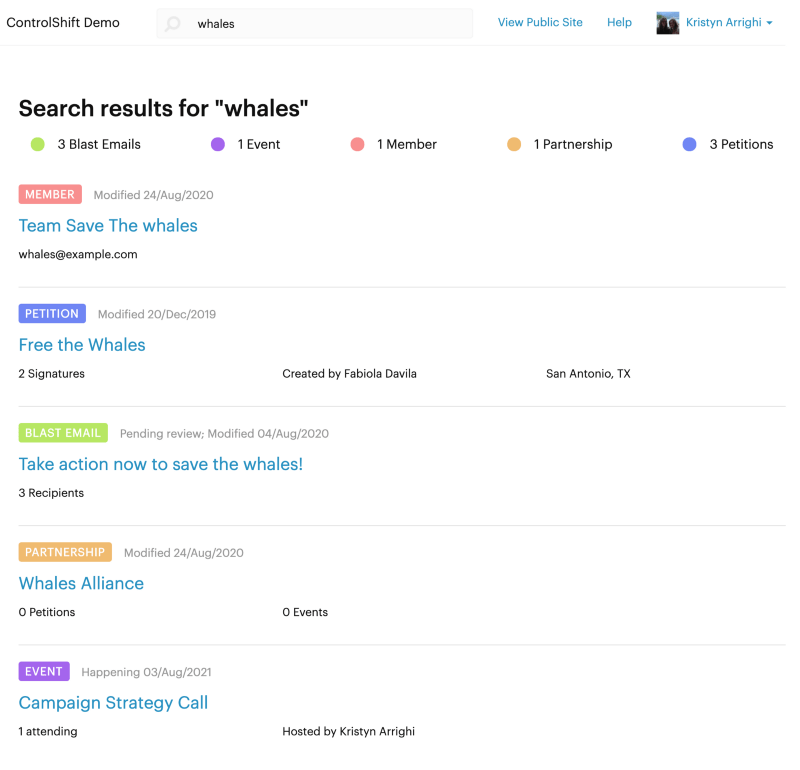Image resolution: width=800 pixels, height=770 pixels.
Task: Open Take action now blast email
Action: coord(160,464)
